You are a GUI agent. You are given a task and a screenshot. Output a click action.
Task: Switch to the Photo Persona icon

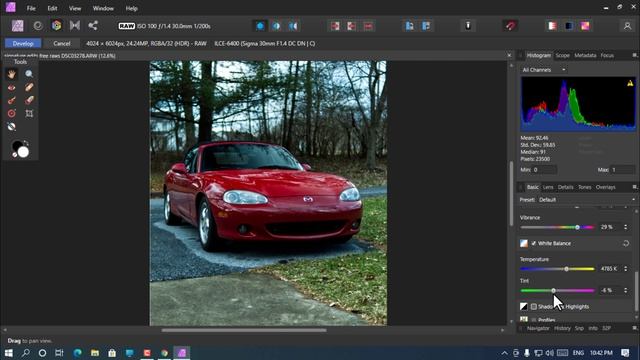click(x=17, y=26)
